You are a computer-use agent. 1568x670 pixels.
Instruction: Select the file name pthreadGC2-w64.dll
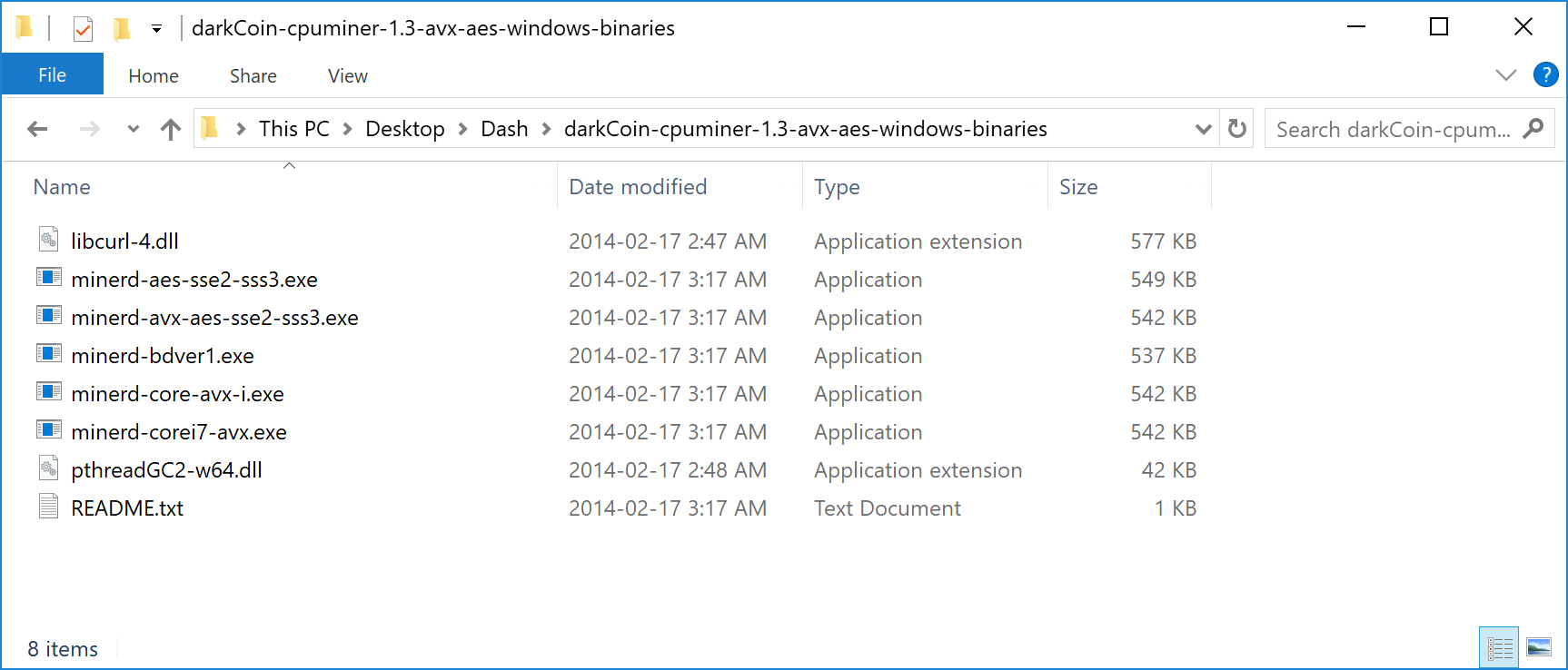pyautogui.click(x=166, y=470)
